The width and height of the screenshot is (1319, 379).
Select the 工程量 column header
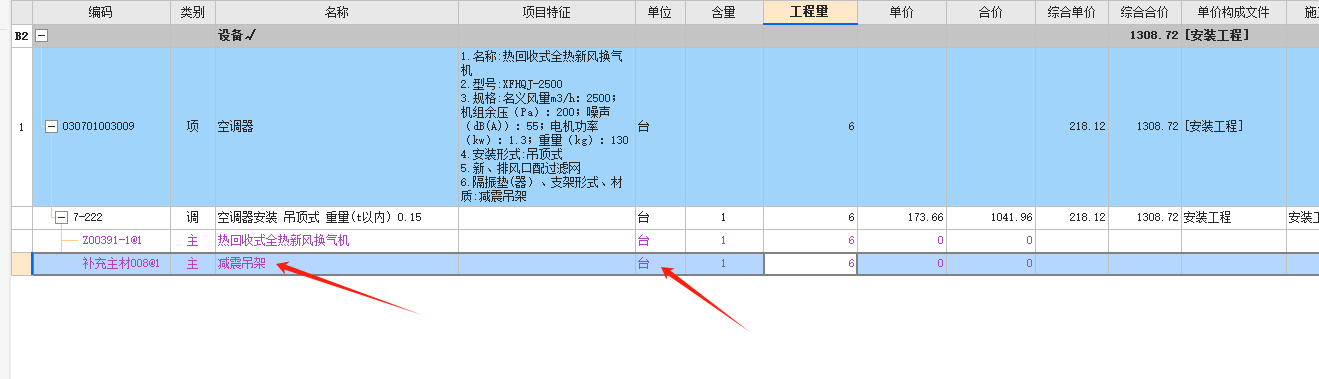pos(810,12)
